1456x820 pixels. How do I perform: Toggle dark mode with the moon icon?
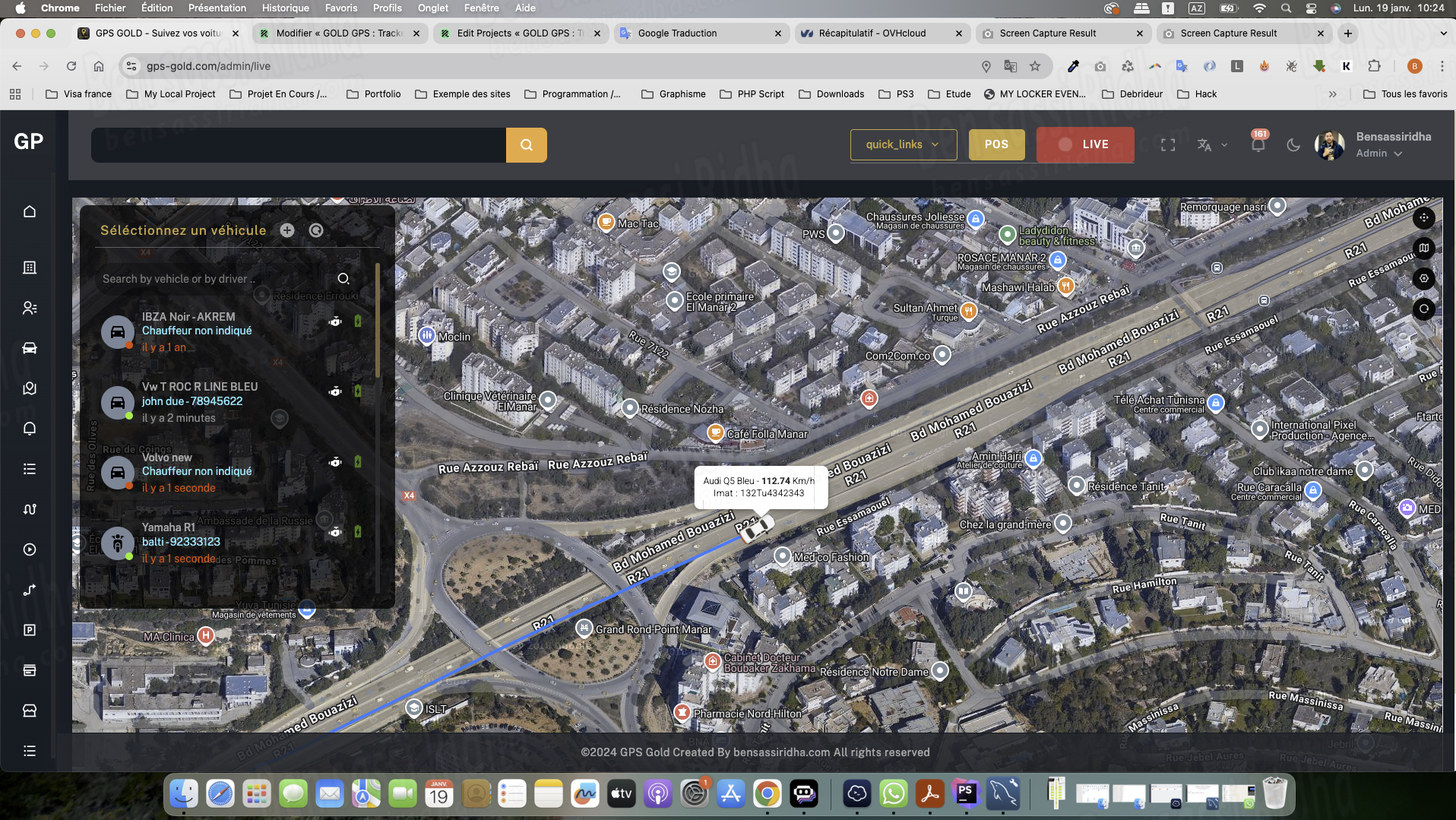(x=1293, y=144)
